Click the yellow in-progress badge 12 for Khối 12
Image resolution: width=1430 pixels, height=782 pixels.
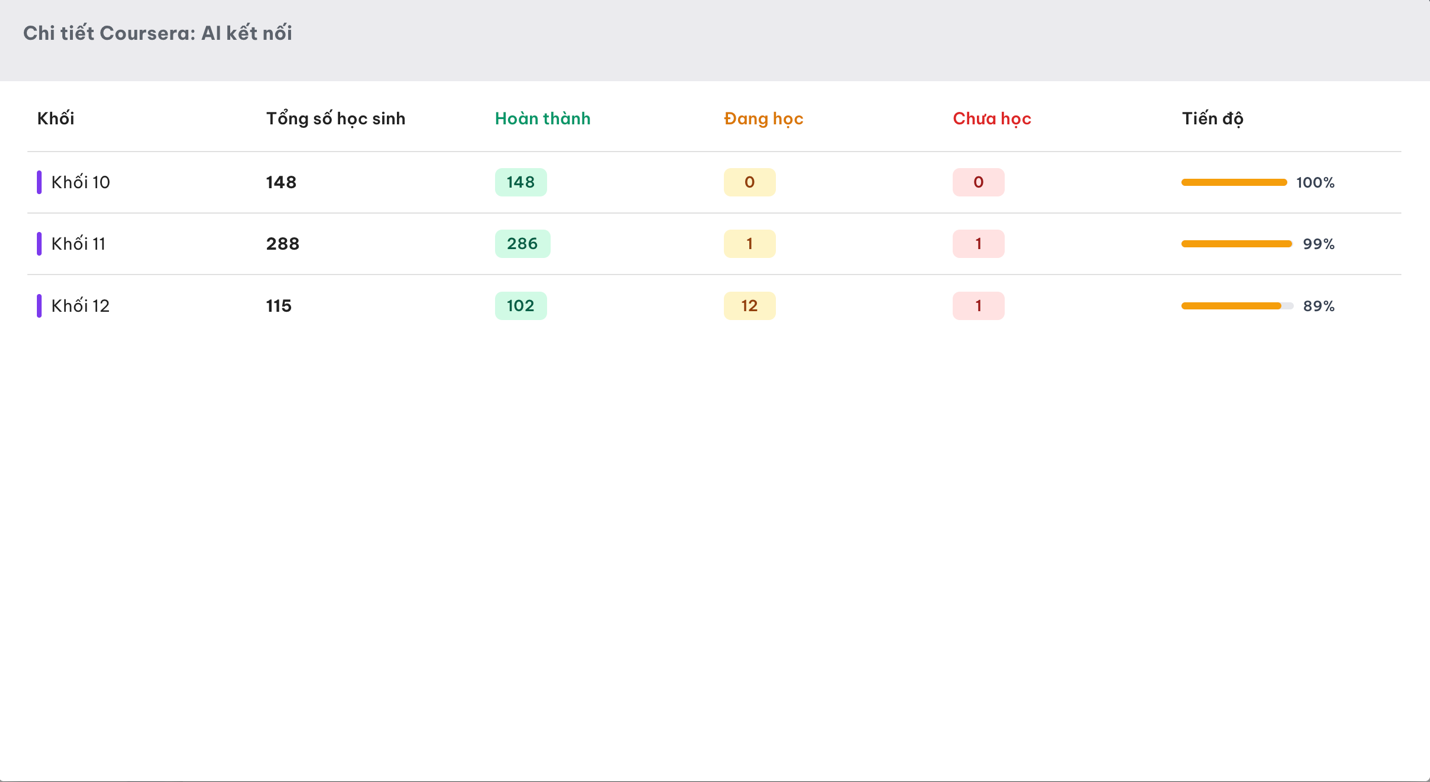[750, 306]
